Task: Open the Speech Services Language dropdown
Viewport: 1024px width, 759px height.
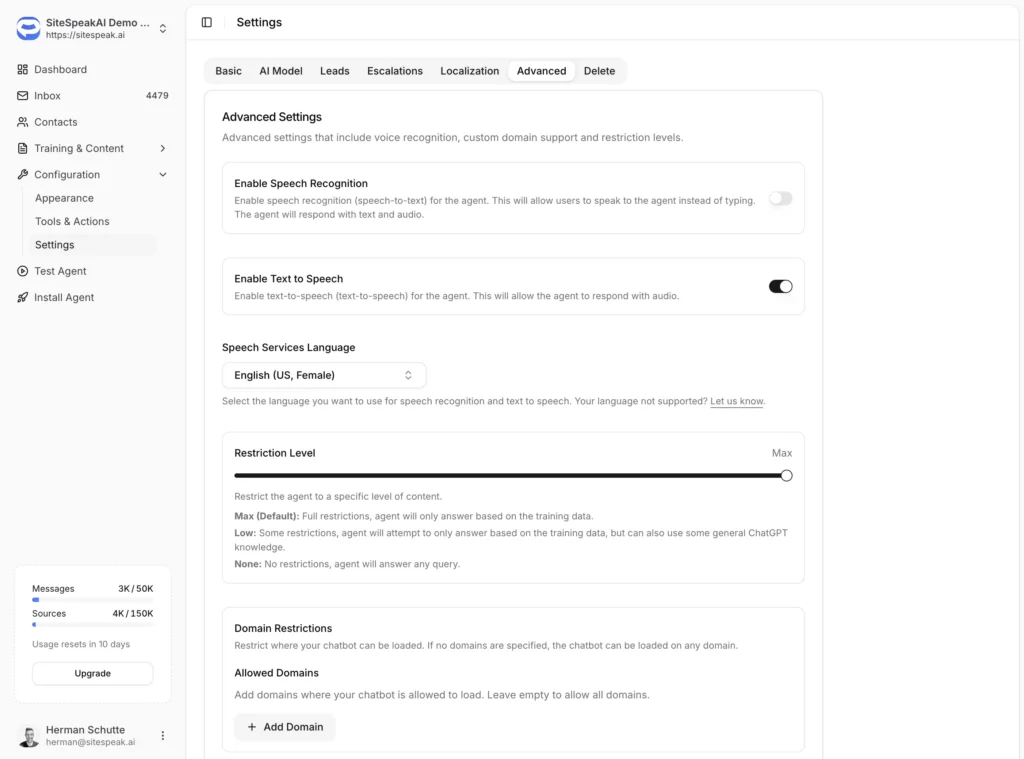Action: pyautogui.click(x=324, y=376)
